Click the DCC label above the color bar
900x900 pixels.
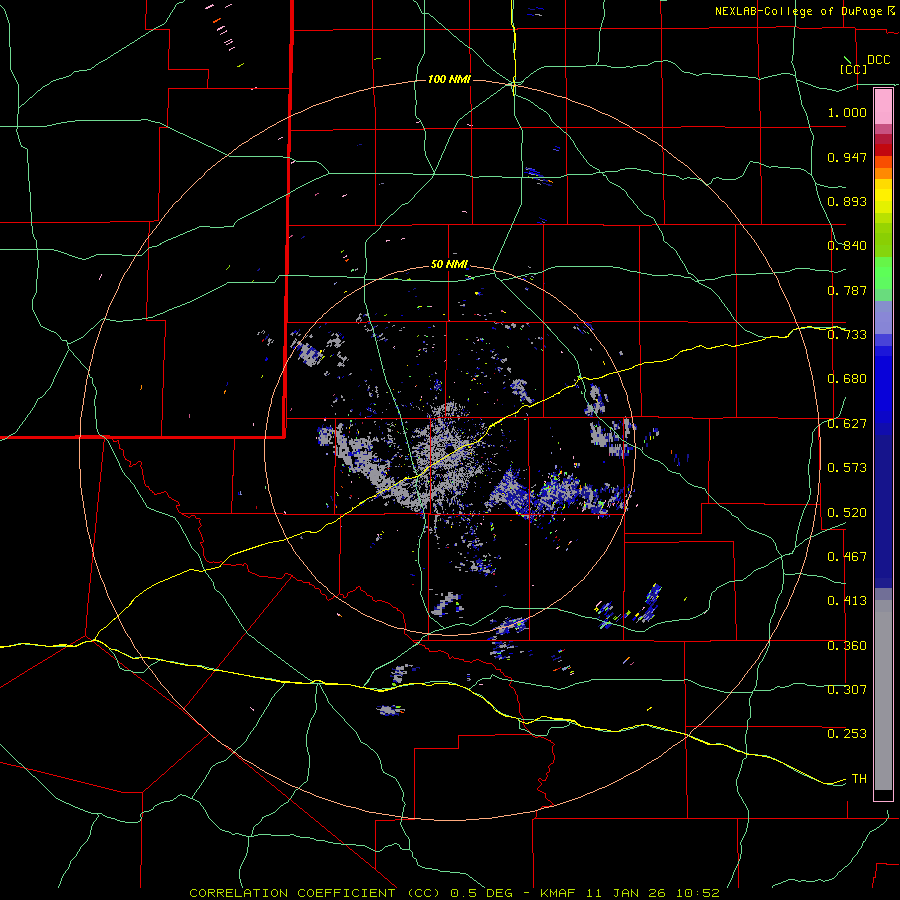click(x=879, y=60)
